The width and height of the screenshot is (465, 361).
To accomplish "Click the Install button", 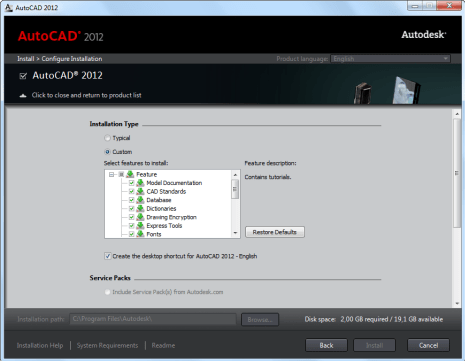I will (x=374, y=345).
